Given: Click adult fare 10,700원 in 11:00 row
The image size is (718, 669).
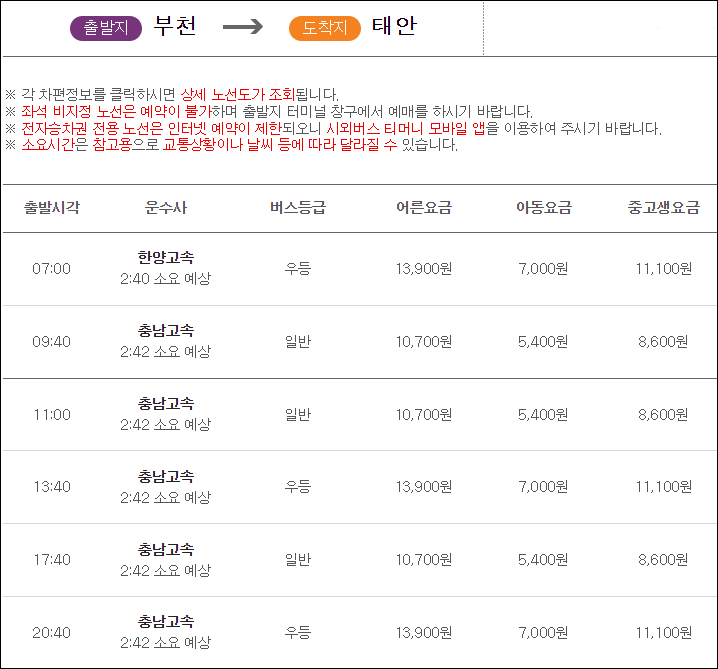Looking at the screenshot, I should click(x=424, y=414).
